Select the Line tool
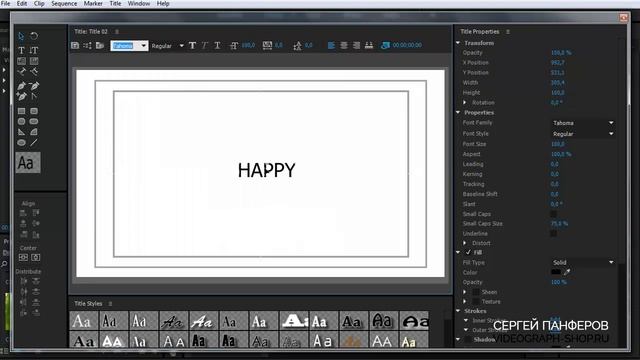The width and height of the screenshot is (640, 360). [x=34, y=142]
